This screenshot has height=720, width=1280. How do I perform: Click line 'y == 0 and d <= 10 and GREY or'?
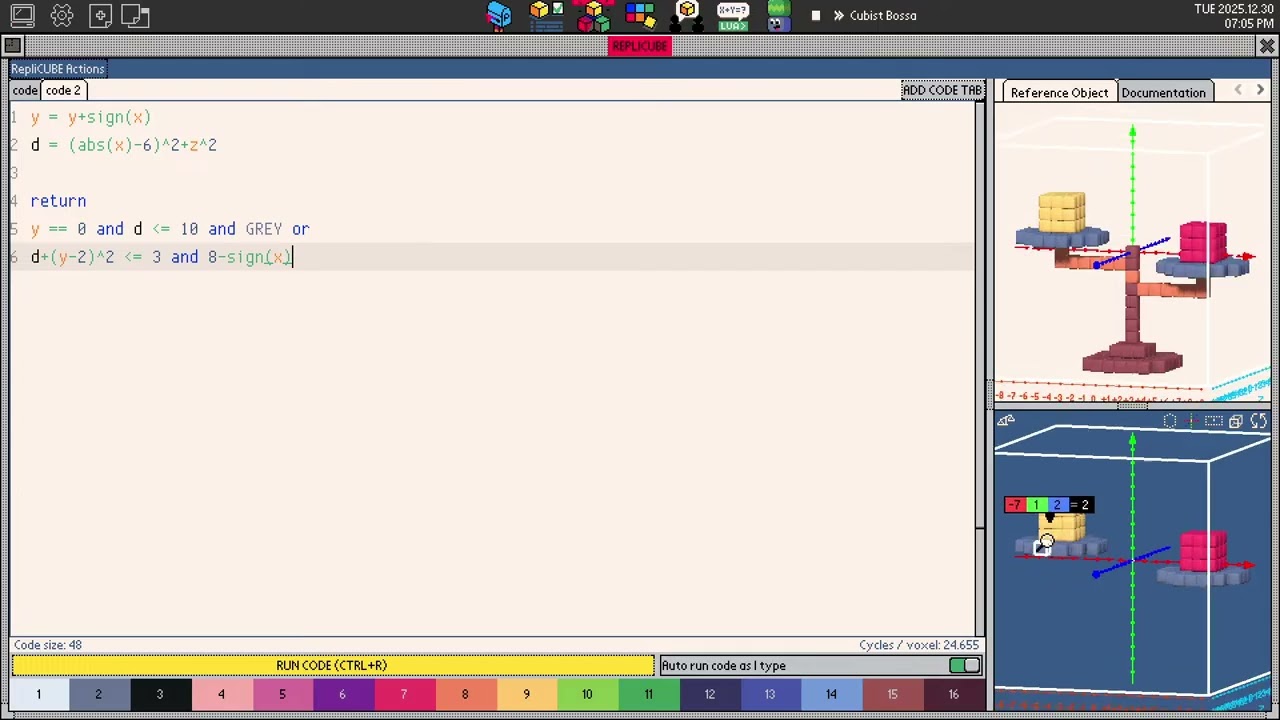point(169,229)
